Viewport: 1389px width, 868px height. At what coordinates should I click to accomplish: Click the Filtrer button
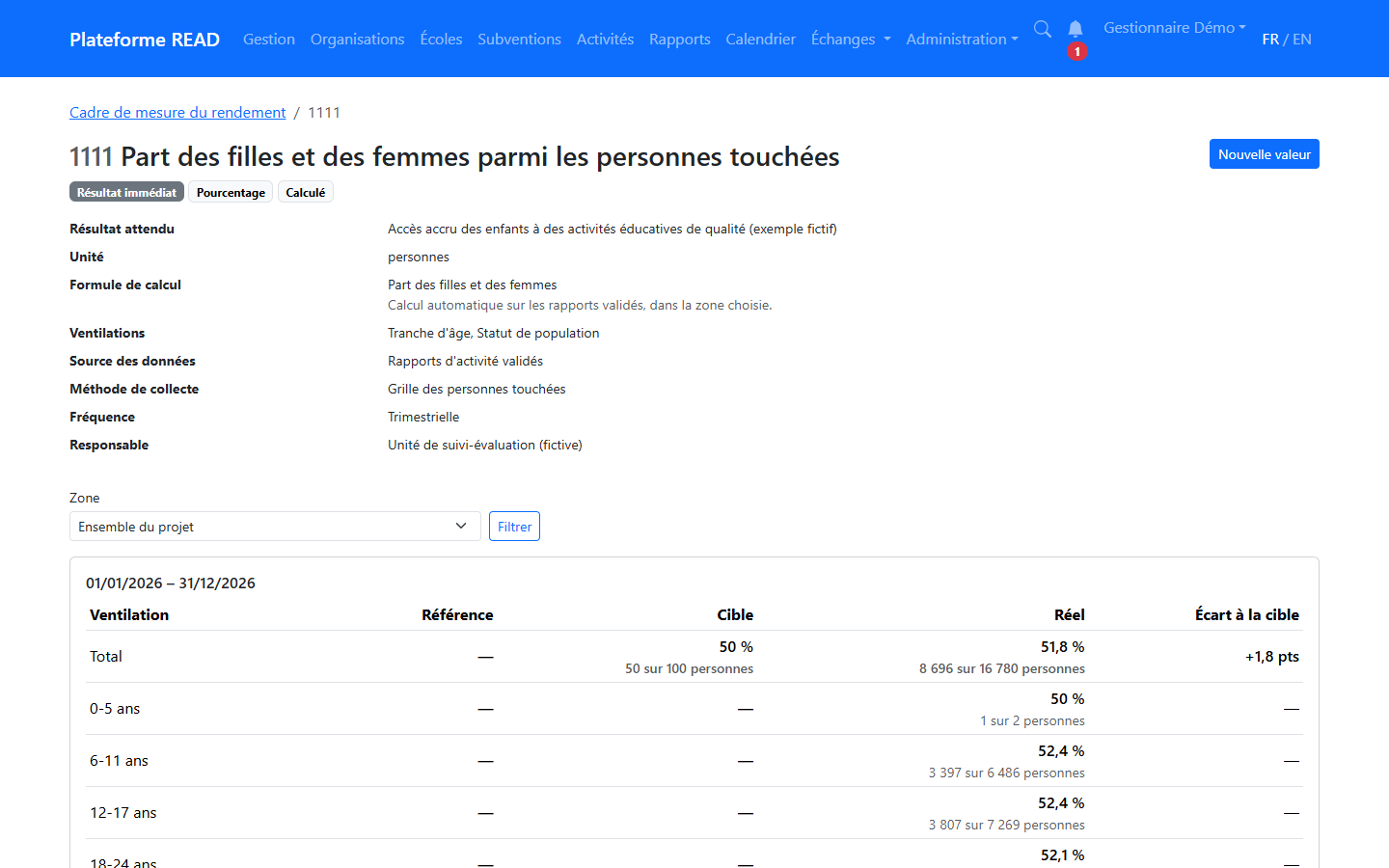coord(514,527)
